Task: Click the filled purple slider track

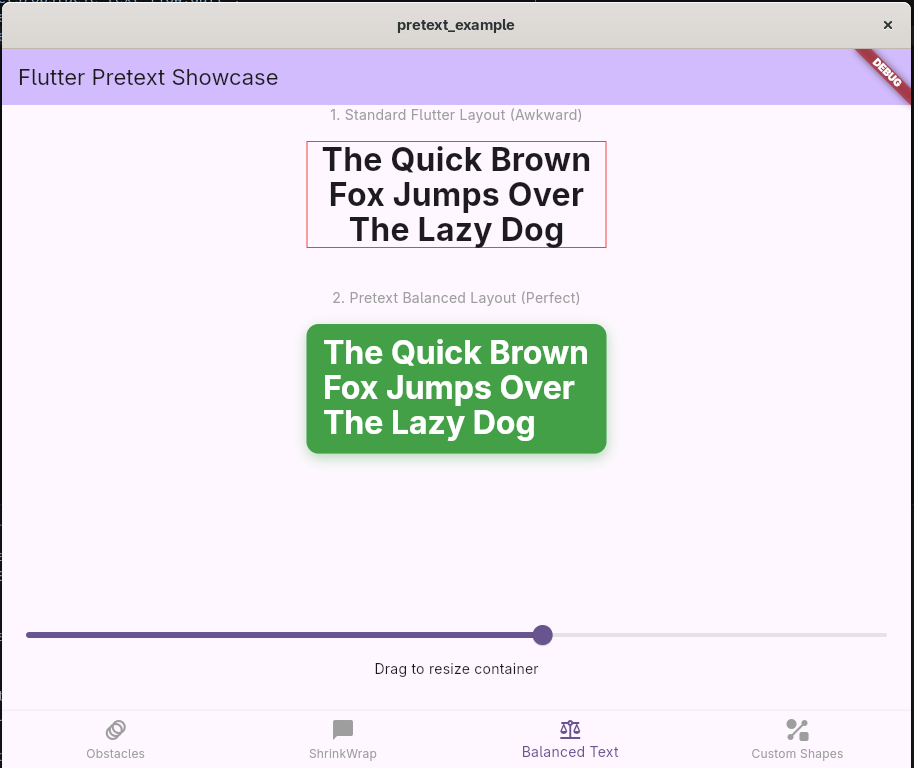Action: [x=280, y=635]
